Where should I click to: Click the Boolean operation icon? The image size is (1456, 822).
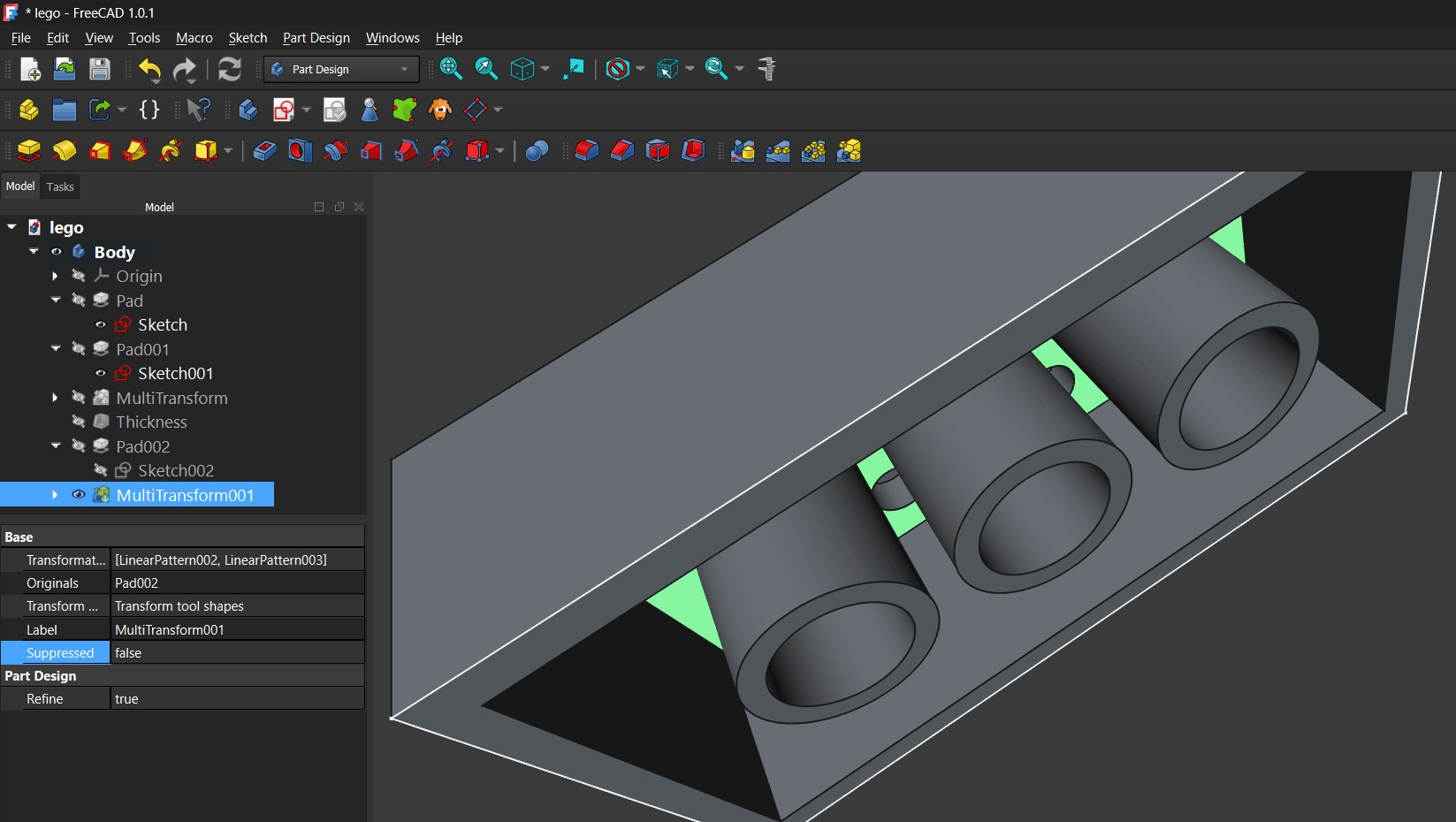(537, 151)
